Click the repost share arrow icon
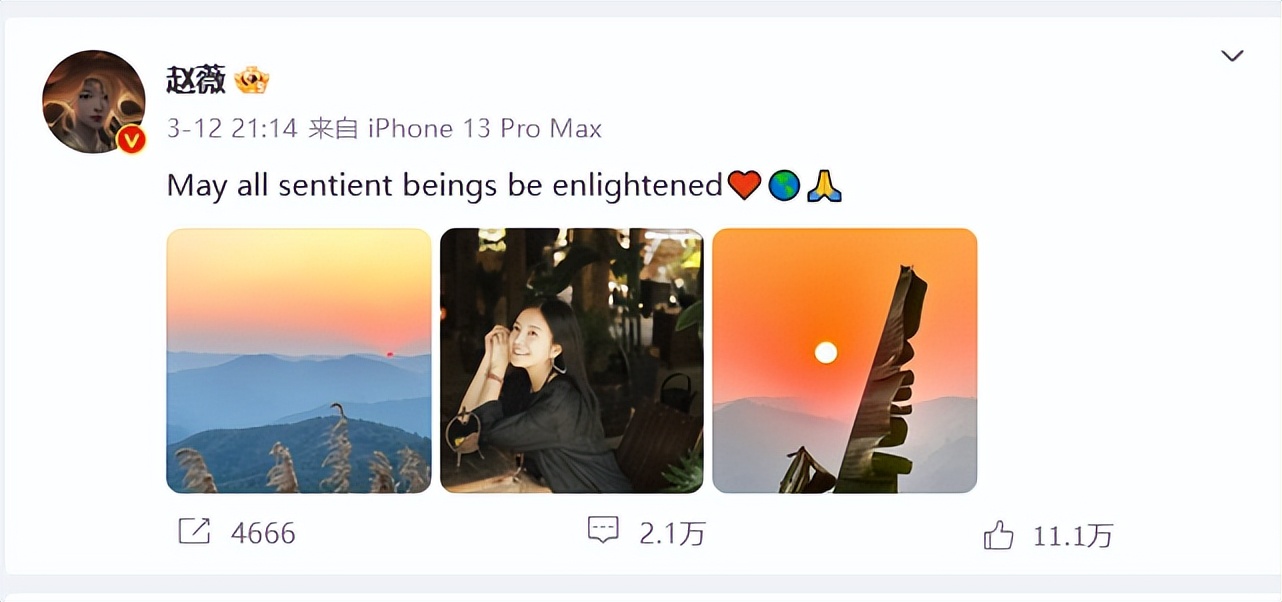The width and height of the screenshot is (1282, 602). [194, 532]
